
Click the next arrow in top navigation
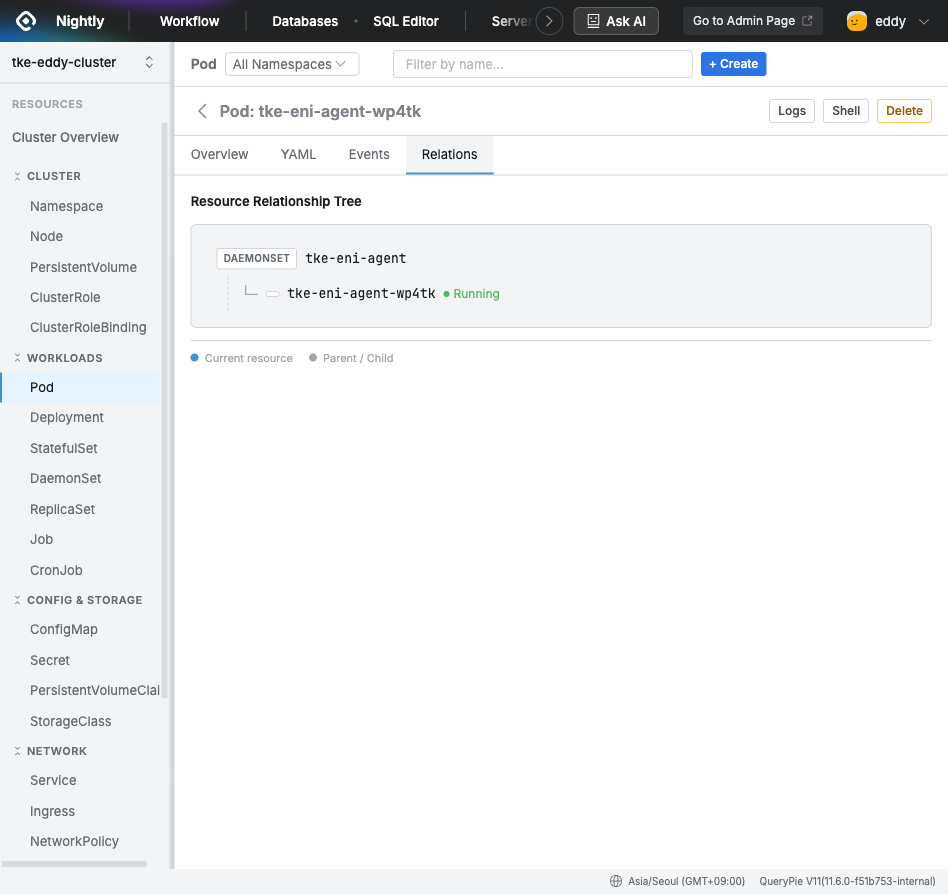549,21
